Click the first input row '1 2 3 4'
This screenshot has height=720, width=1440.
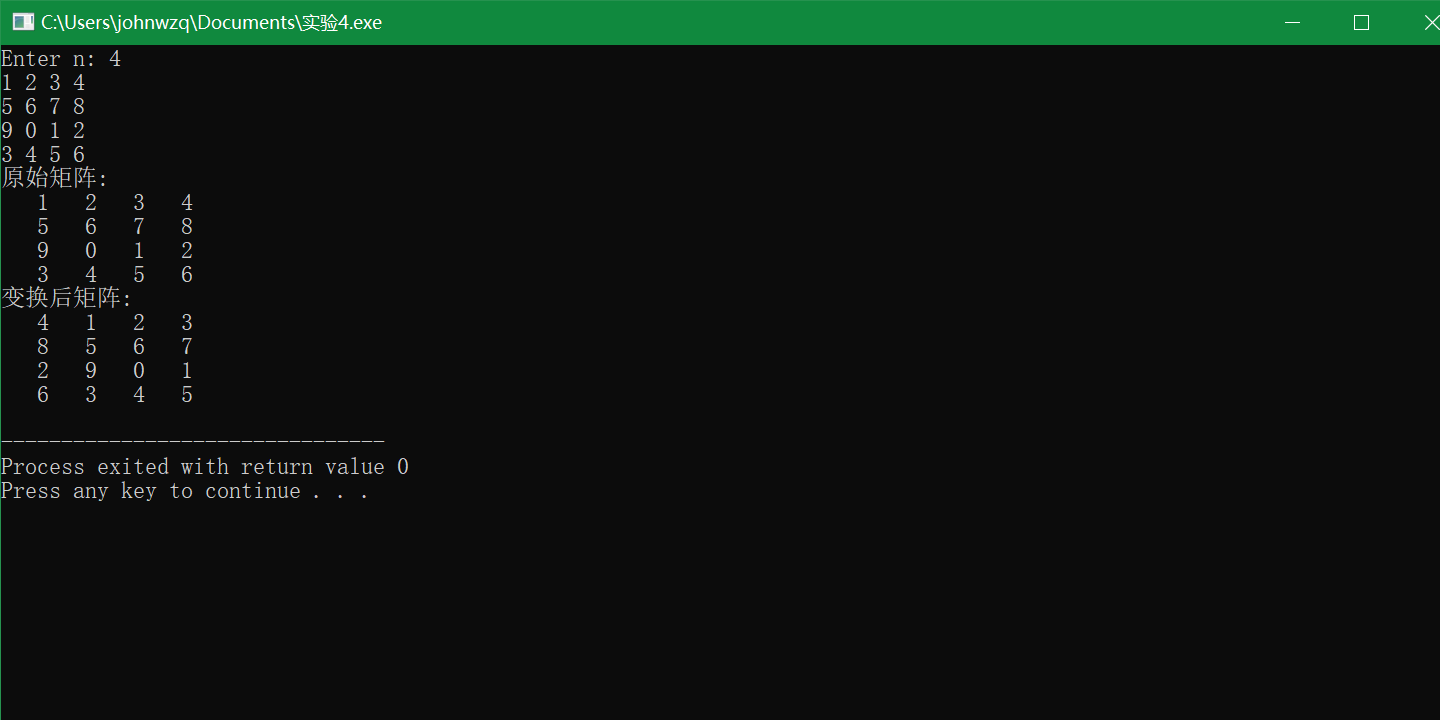[x=42, y=82]
